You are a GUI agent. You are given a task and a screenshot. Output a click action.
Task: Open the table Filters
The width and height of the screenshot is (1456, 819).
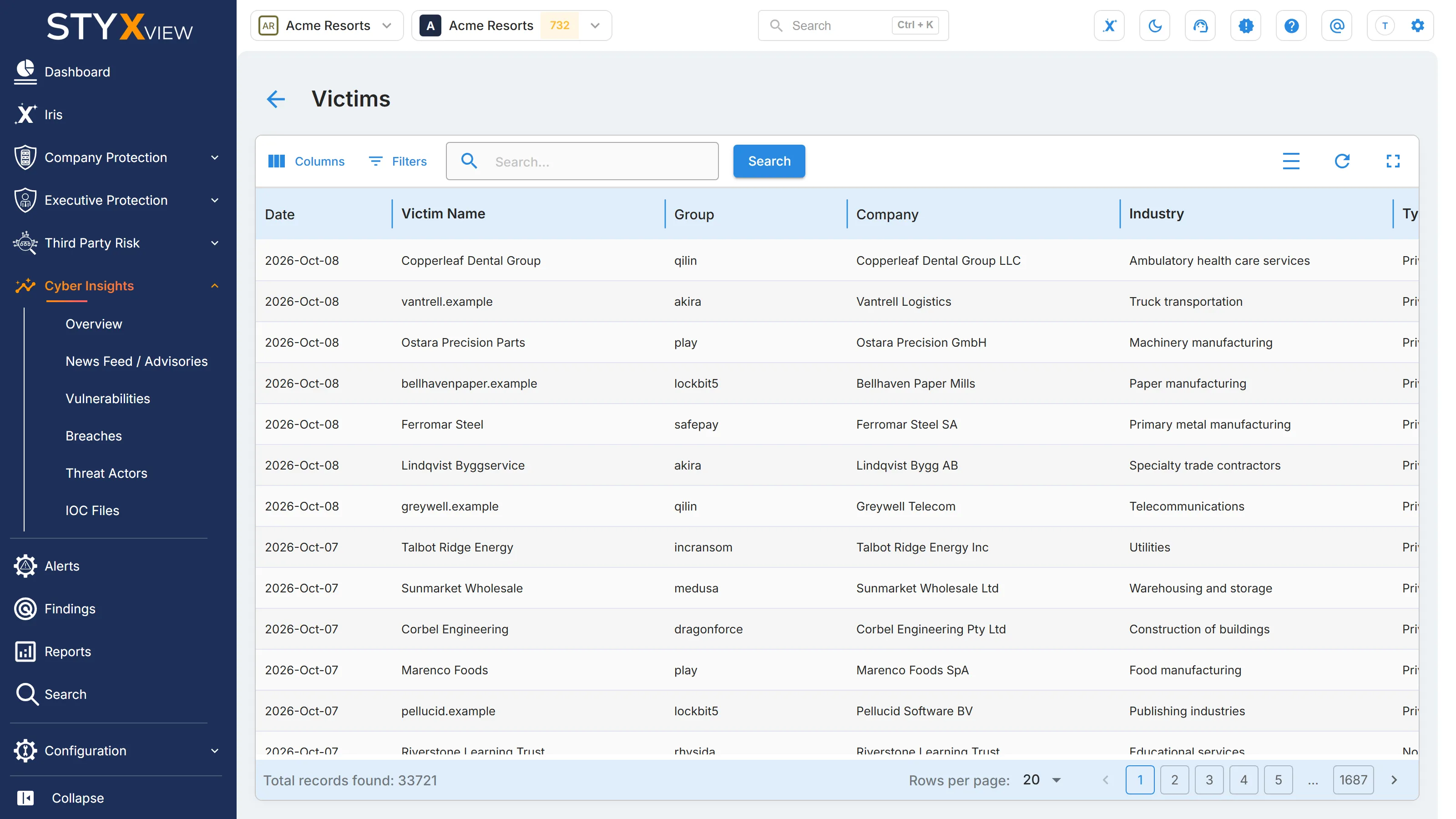pyautogui.click(x=397, y=161)
